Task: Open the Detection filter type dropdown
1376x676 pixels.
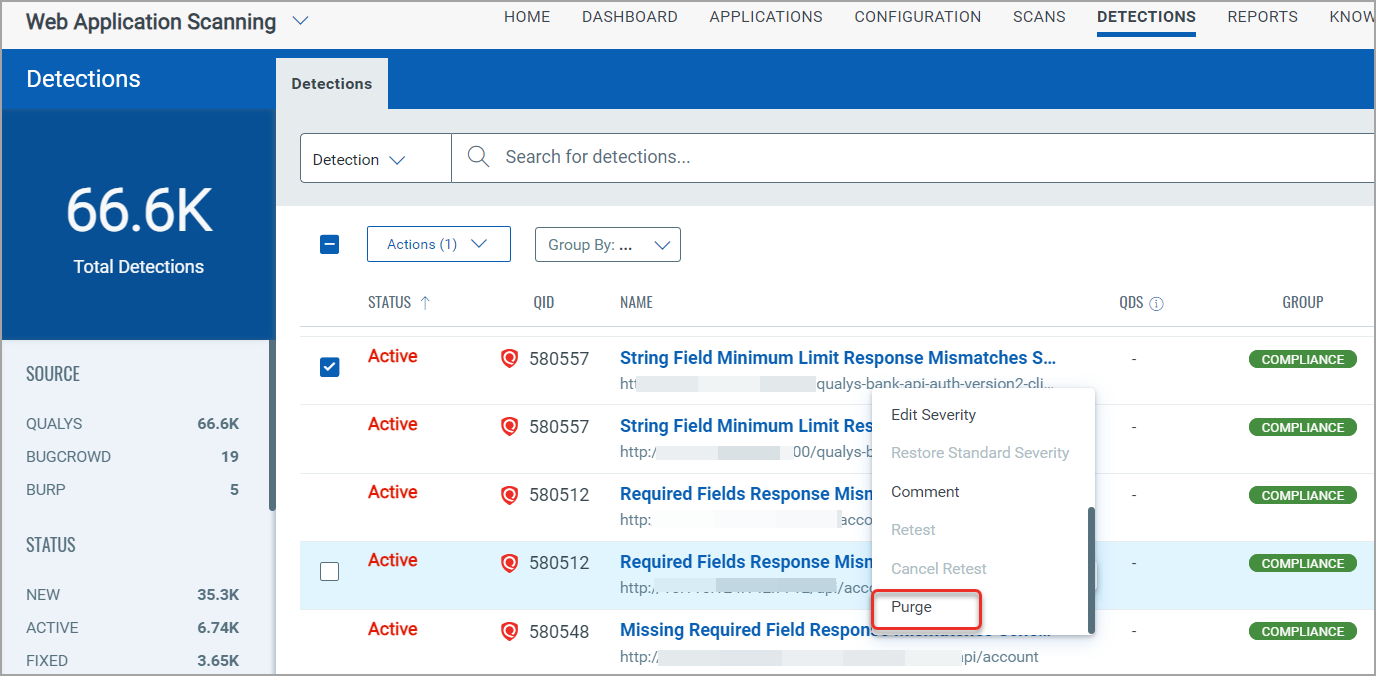Action: coord(375,157)
